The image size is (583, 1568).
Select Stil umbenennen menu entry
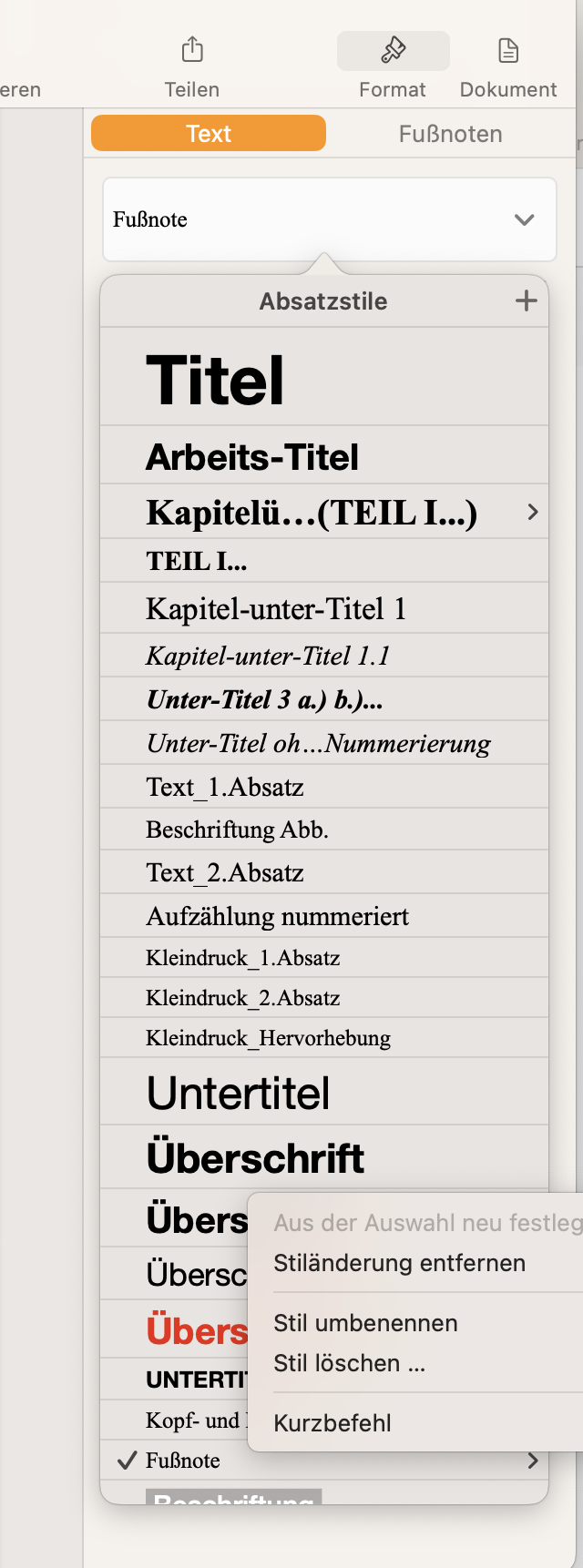coord(365,1323)
